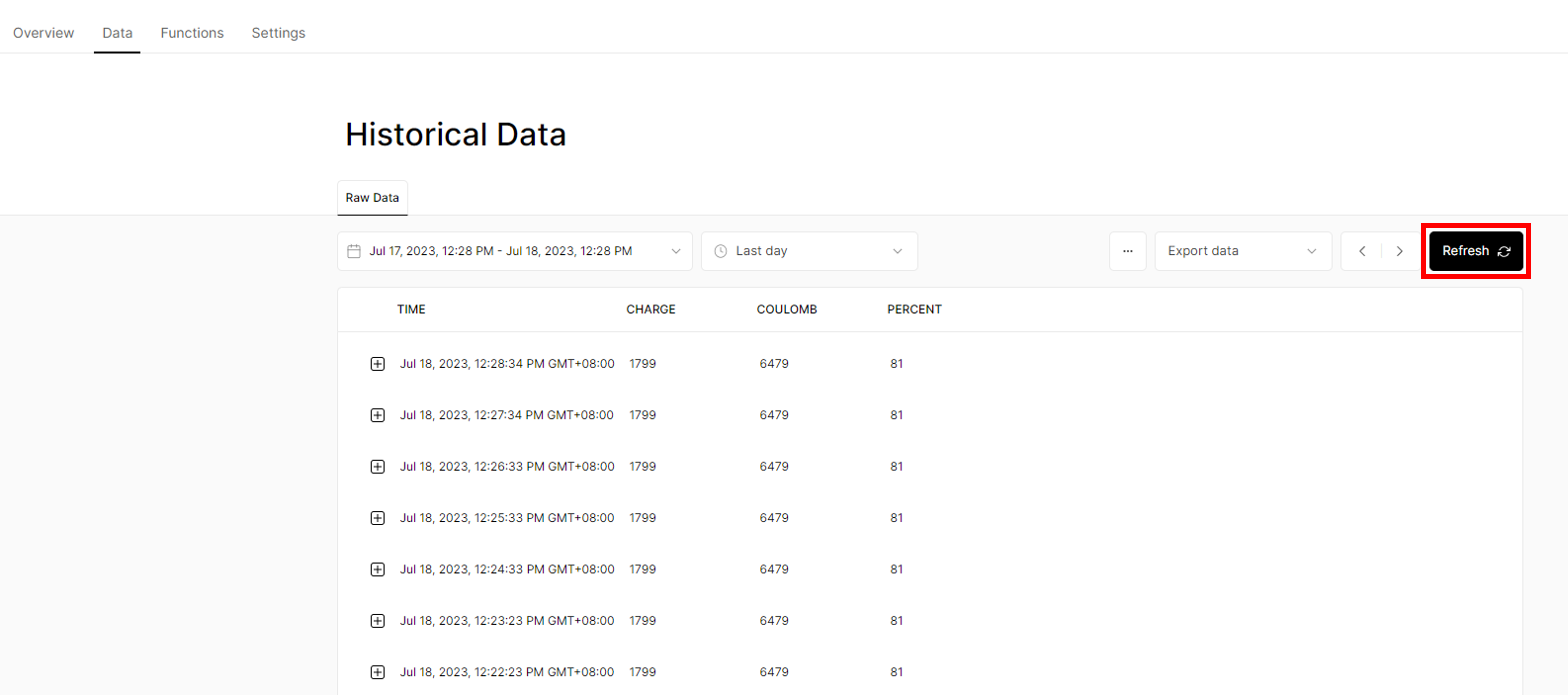
Task: Go to next page with right chevron
Action: (1399, 251)
